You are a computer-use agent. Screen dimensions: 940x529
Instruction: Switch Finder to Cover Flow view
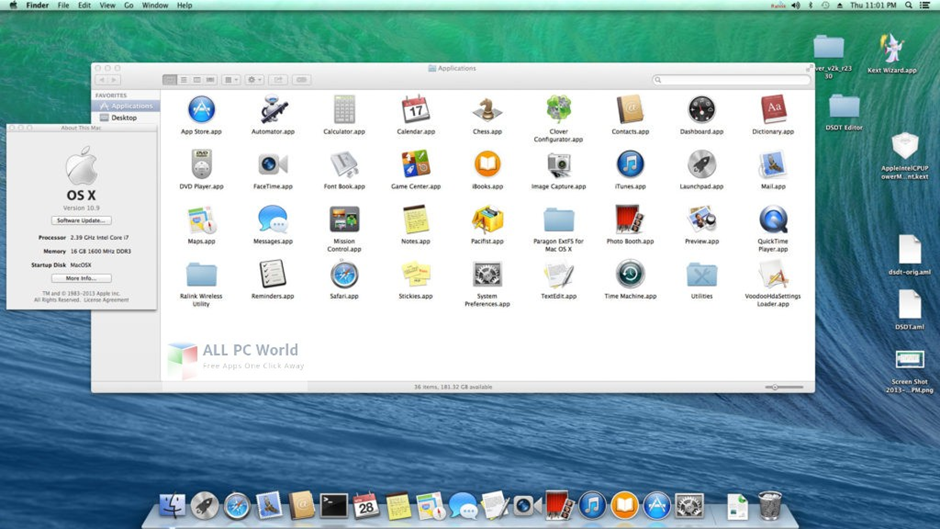coord(210,80)
